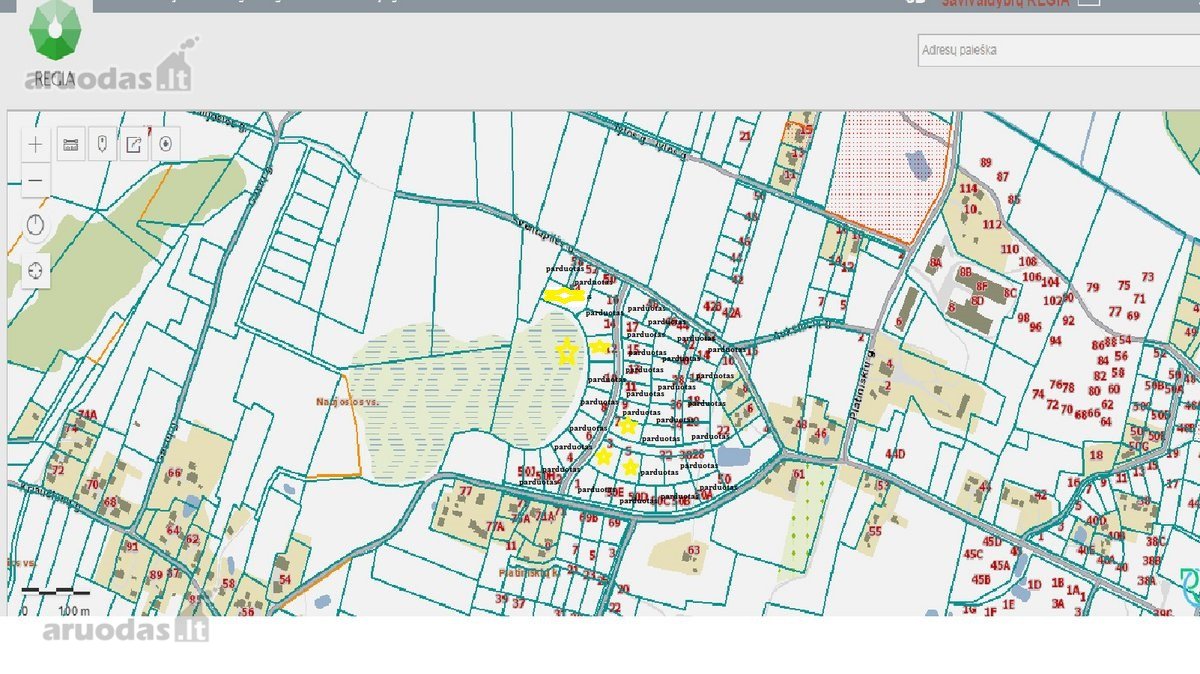Center map on my location
Image resolution: width=1200 pixels, height=674 pixels.
point(36,270)
